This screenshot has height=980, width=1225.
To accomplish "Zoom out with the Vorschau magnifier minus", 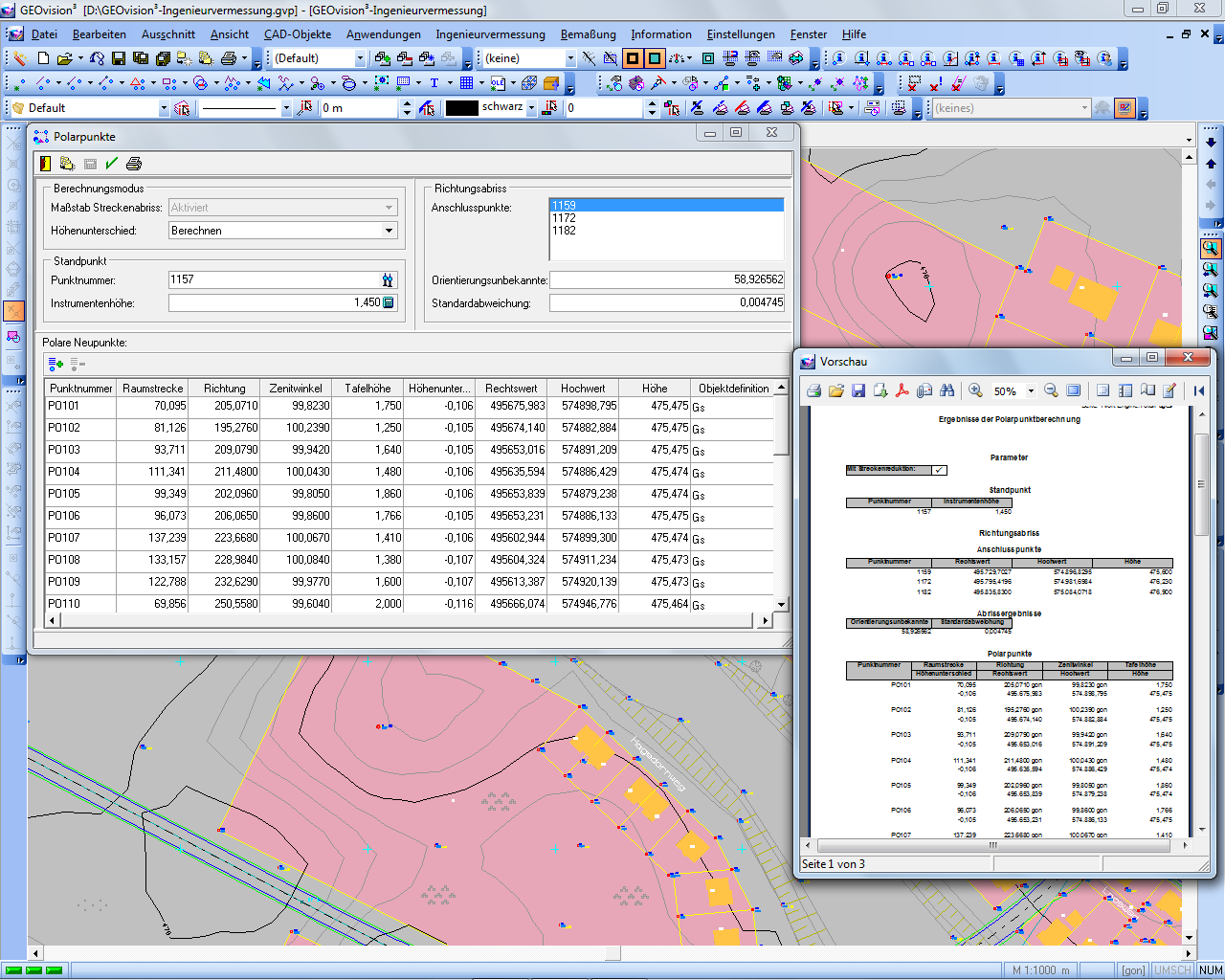I will tap(1051, 390).
